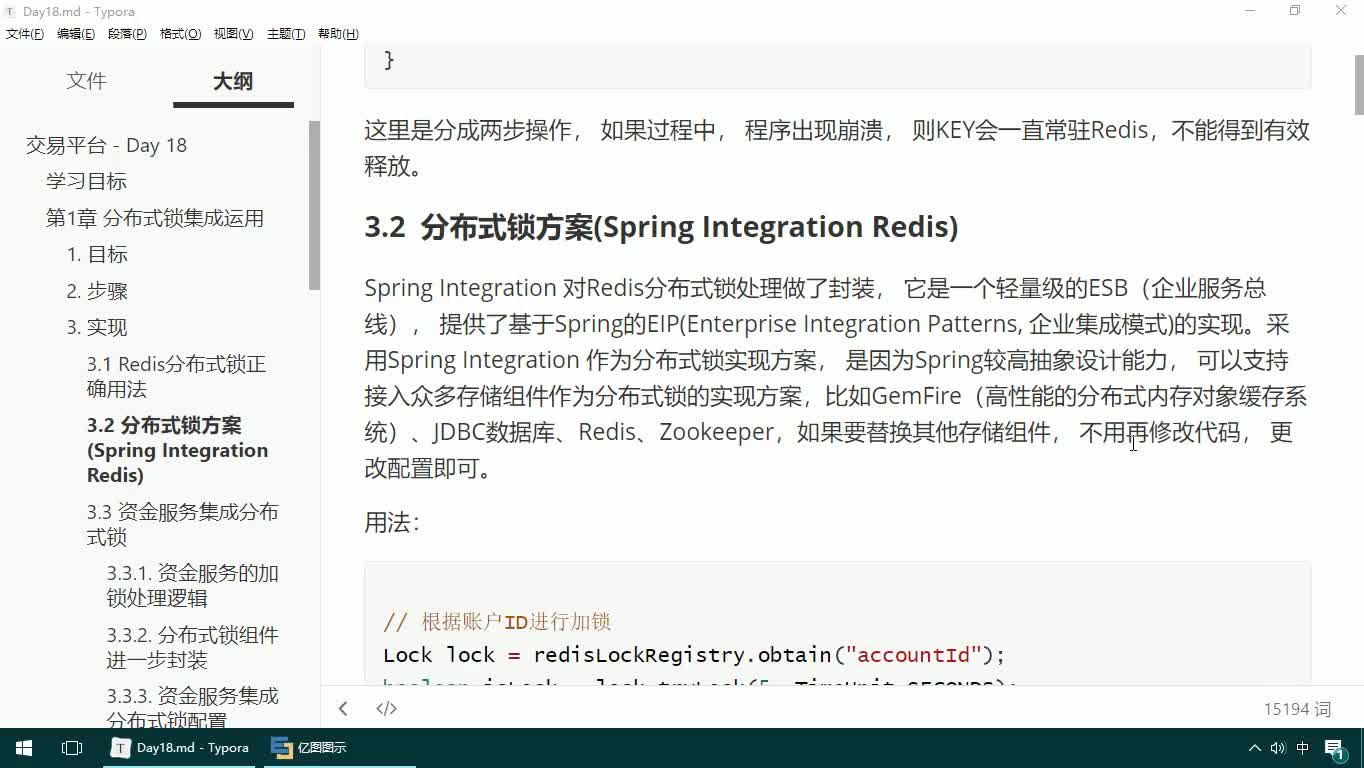Select outline item 1. 目标
The height and width of the screenshot is (768, 1364).
point(97,254)
